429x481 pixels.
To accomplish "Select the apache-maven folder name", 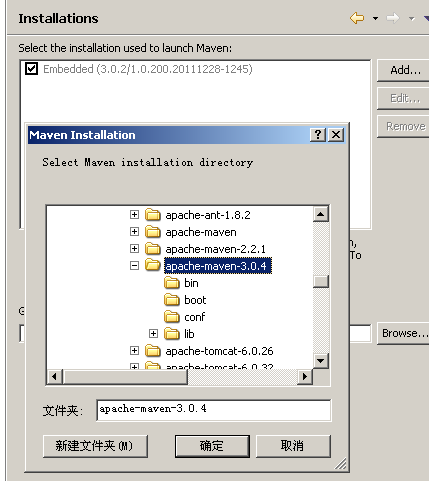I will point(201,232).
